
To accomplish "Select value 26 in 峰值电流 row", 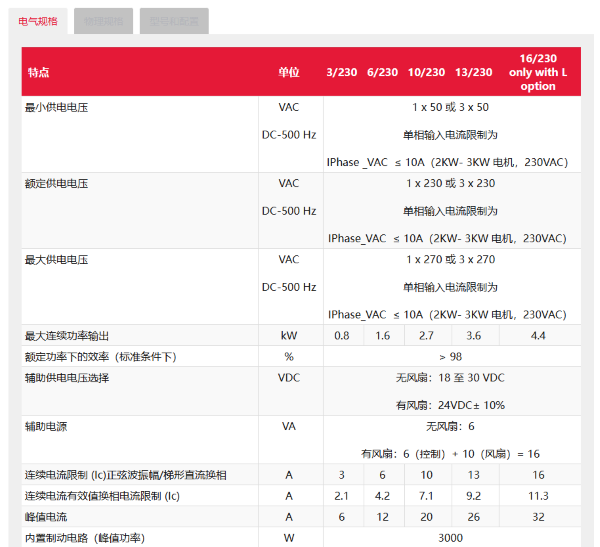I will (474, 517).
